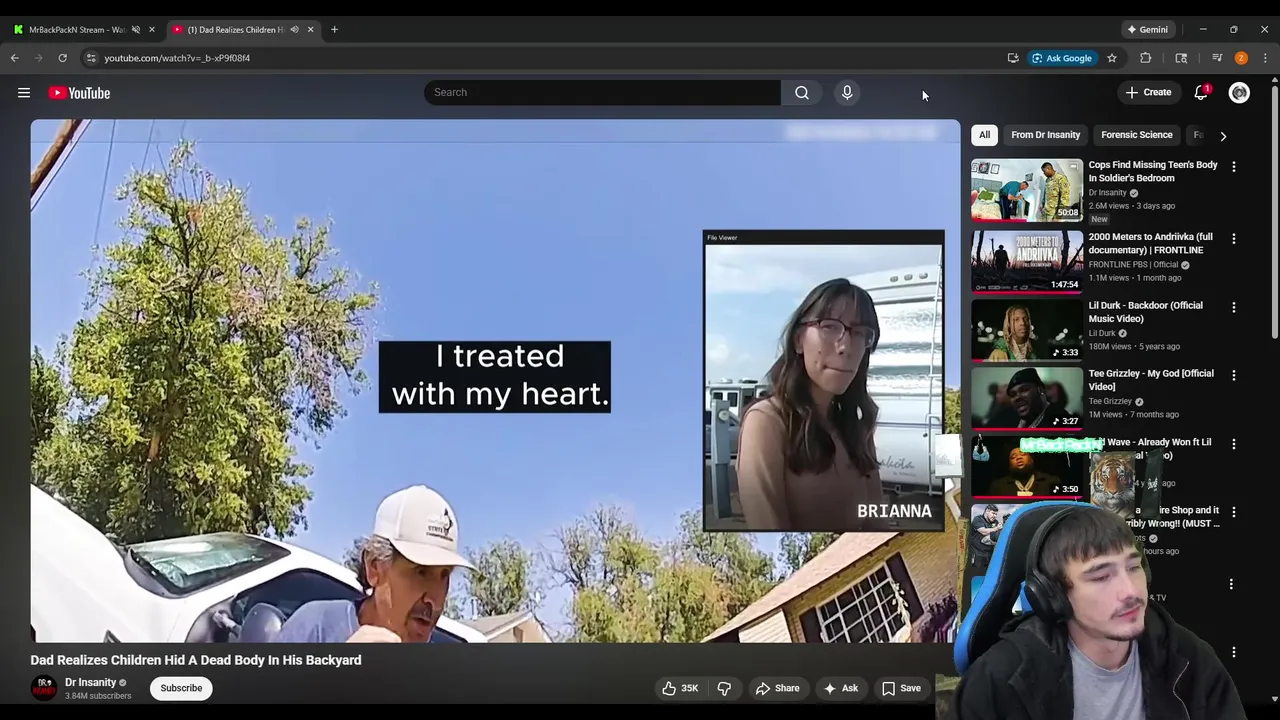The width and height of the screenshot is (1280, 720).
Task: Open Cops Find Missing Teen's Body video title
Action: click(x=1153, y=171)
